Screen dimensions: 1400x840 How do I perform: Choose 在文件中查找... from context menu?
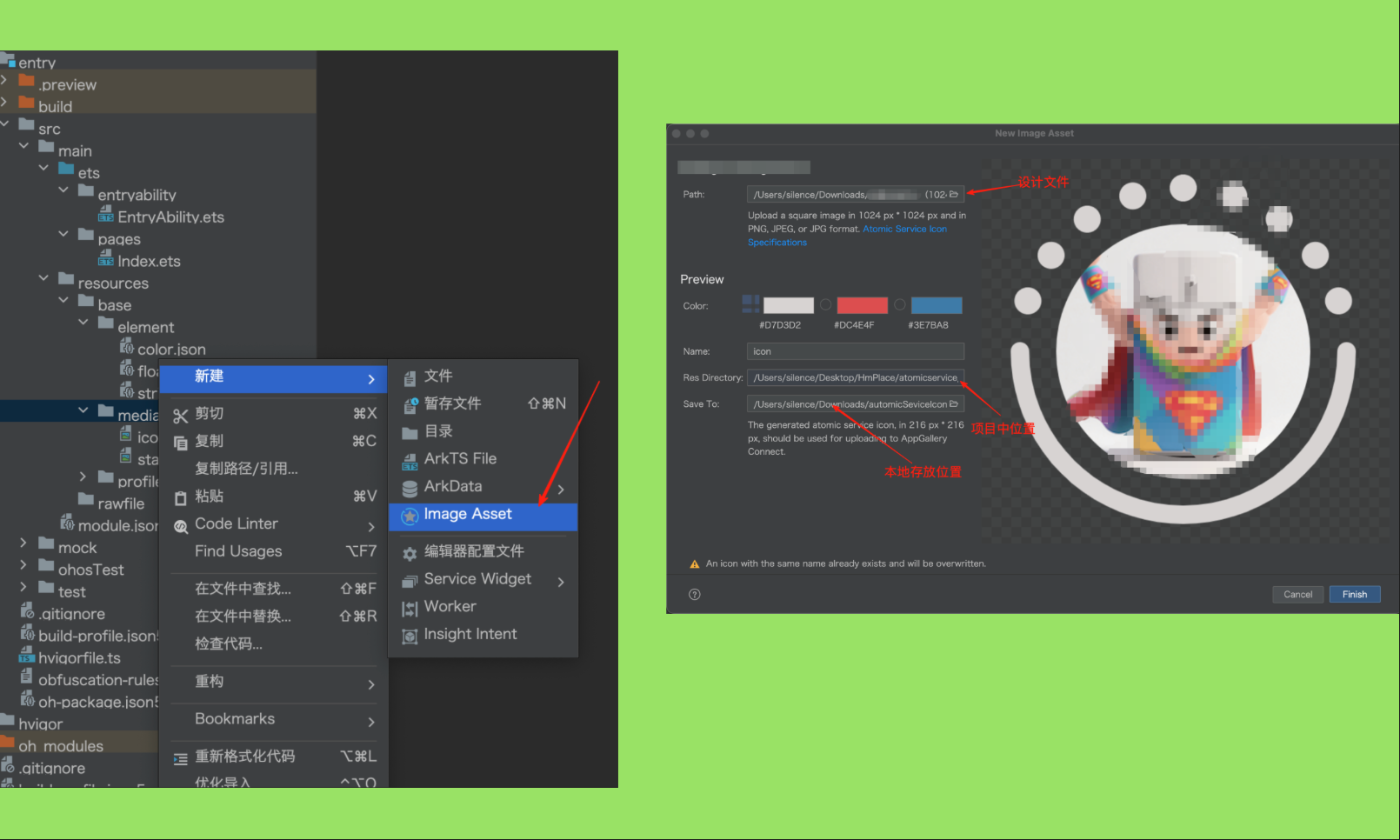[x=275, y=589]
